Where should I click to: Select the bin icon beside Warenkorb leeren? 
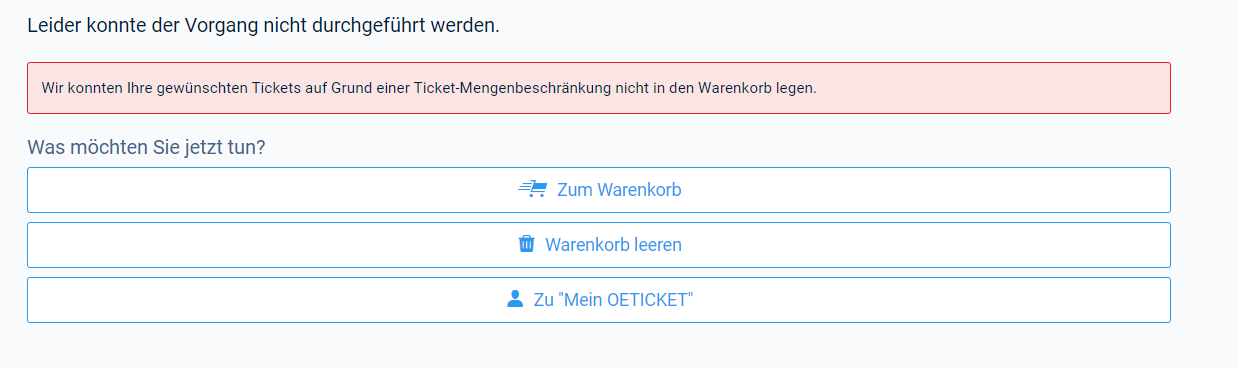(x=526, y=244)
